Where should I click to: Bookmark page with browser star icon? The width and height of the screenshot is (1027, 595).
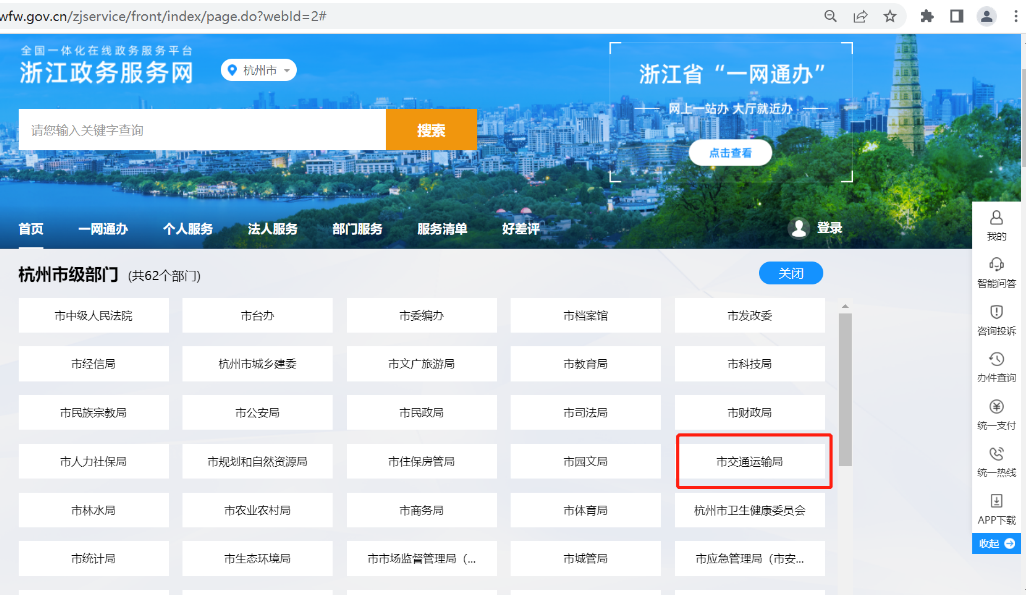(889, 16)
